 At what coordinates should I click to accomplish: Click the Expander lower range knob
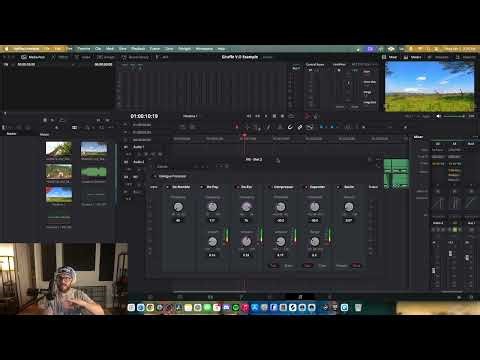pos(315,241)
